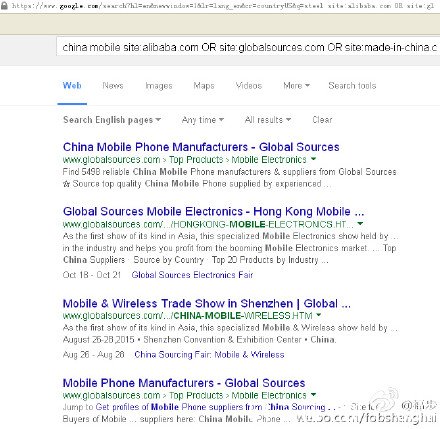The height and width of the screenshot is (429, 440).
Task: Click 'August 26-28,2015 • Shenzhen Convention' snippet line
Action: pyautogui.click(x=199, y=340)
